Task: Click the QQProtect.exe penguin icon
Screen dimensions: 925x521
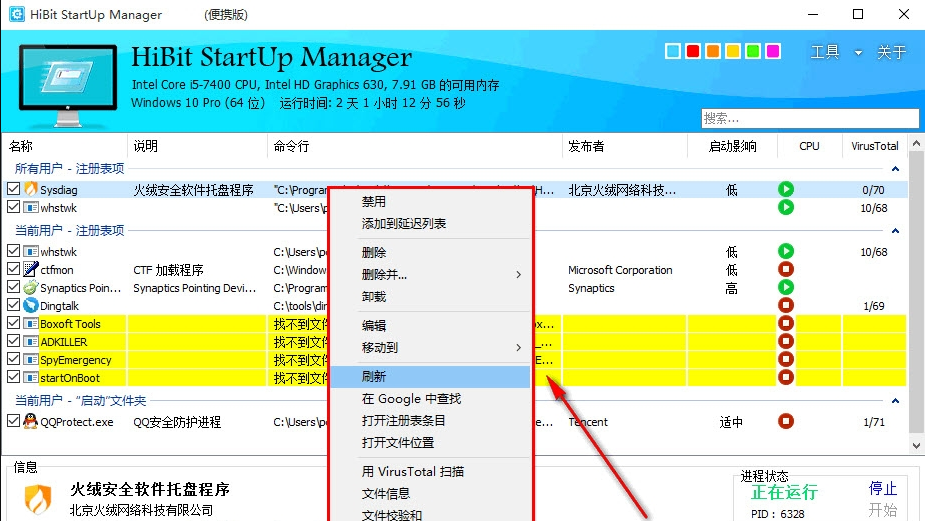Action: tap(31, 421)
